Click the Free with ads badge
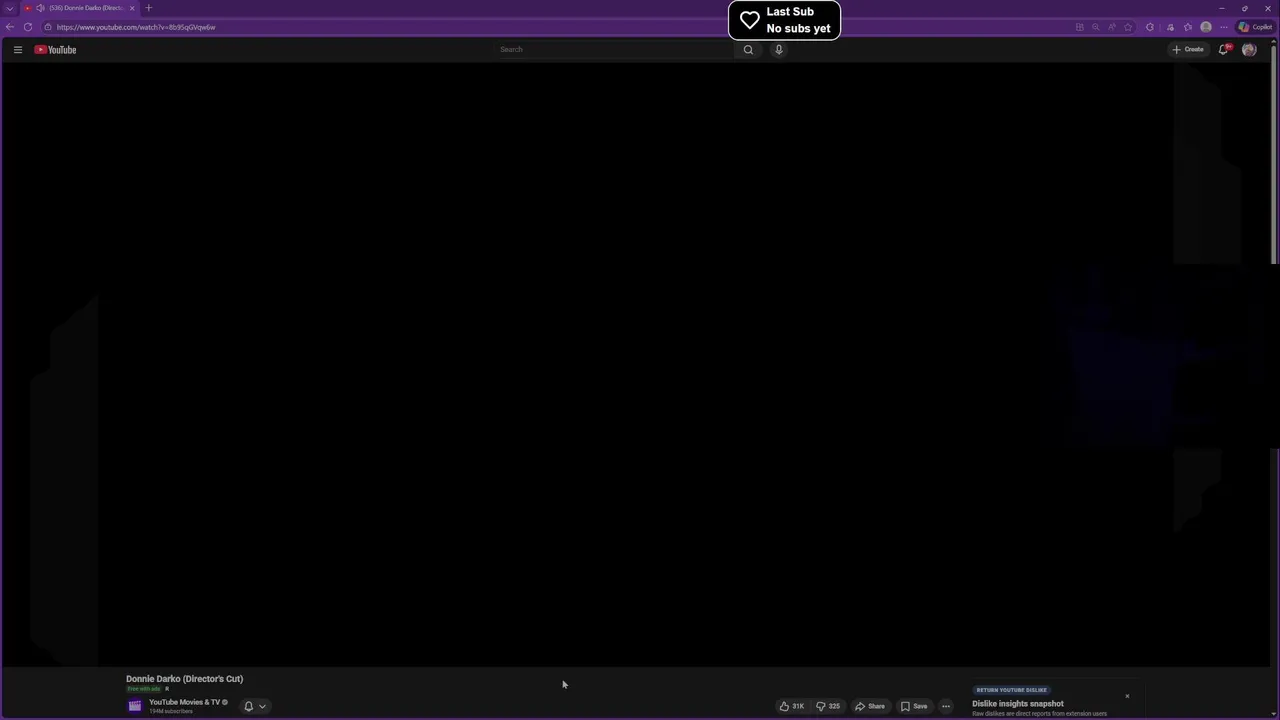The width and height of the screenshot is (1280, 720). click(x=144, y=689)
